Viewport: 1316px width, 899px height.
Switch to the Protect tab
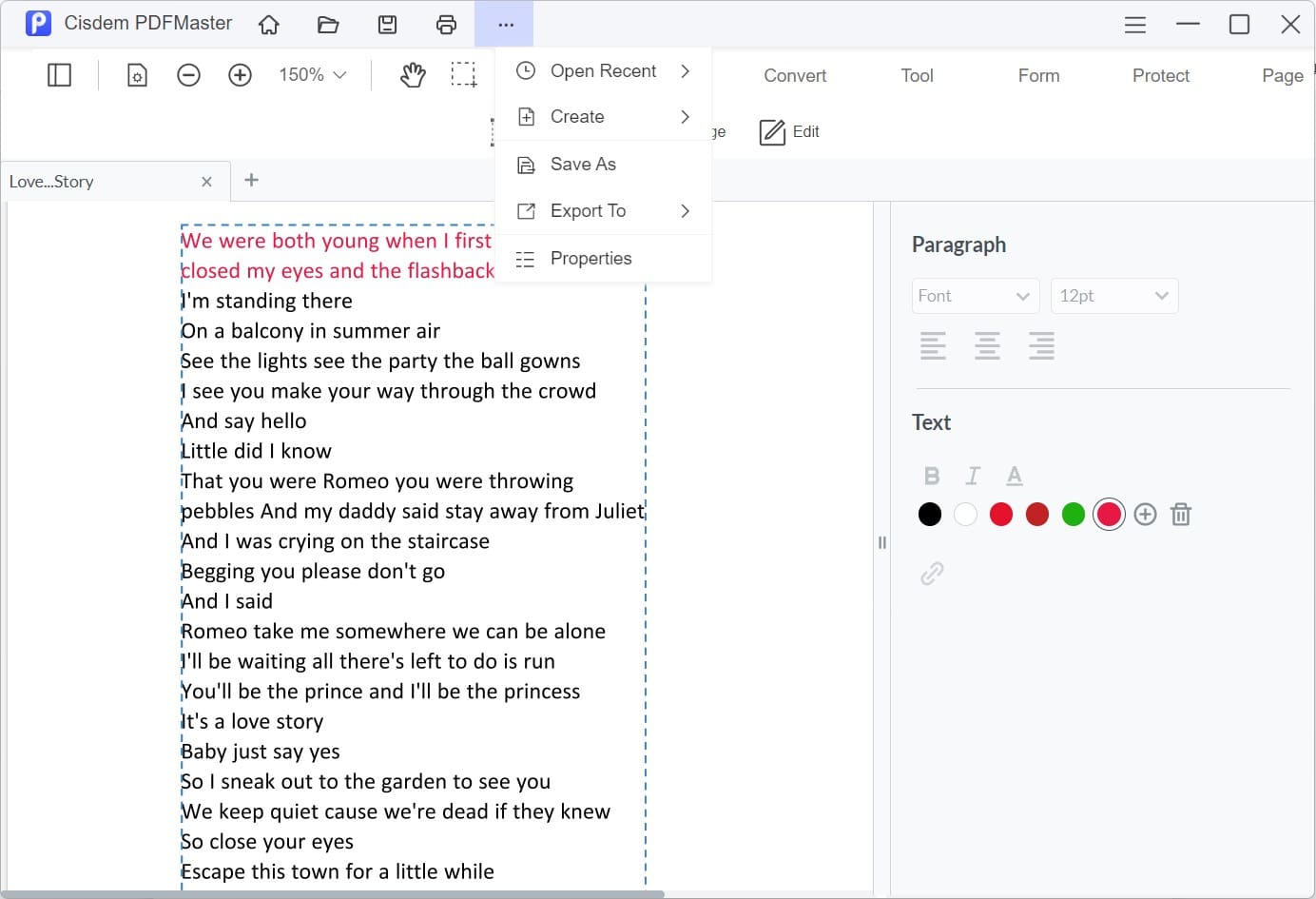(1160, 75)
